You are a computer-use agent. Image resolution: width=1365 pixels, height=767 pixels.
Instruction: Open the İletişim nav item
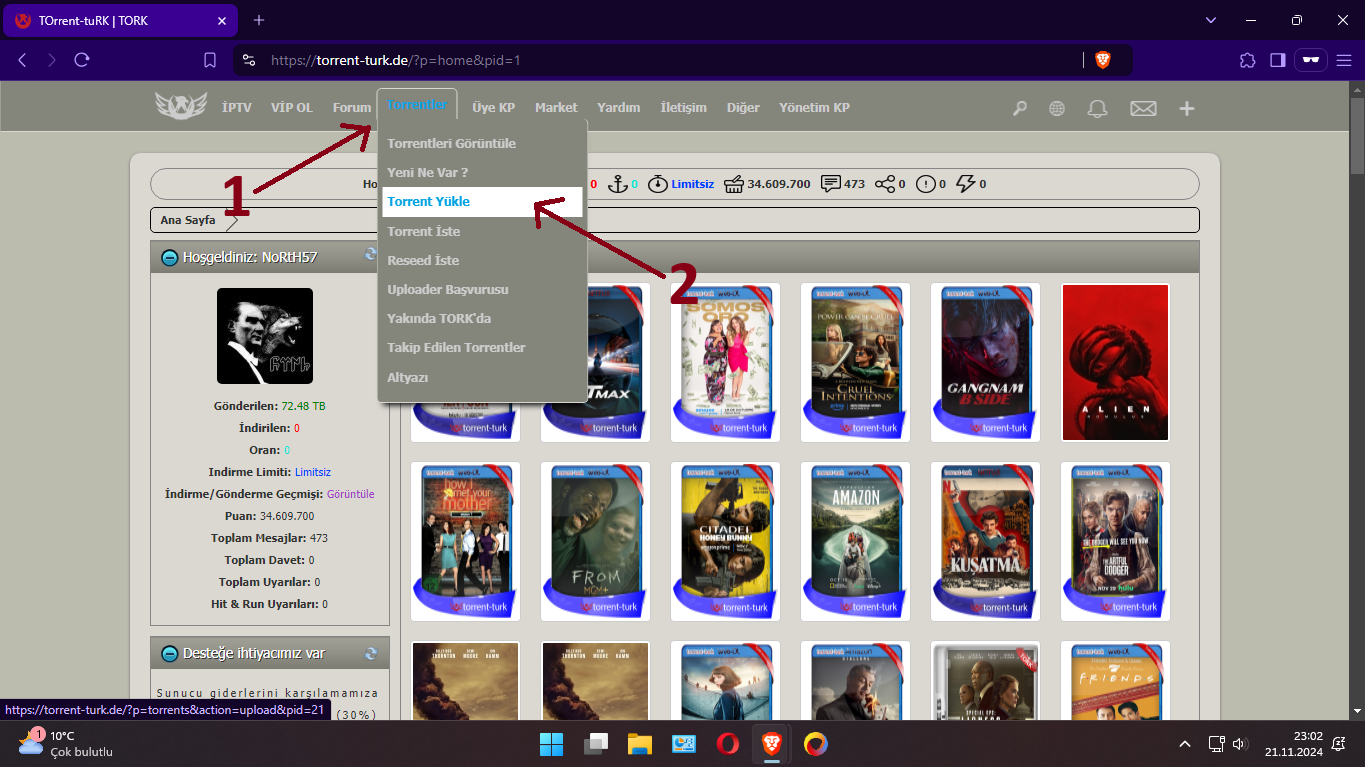click(x=684, y=107)
